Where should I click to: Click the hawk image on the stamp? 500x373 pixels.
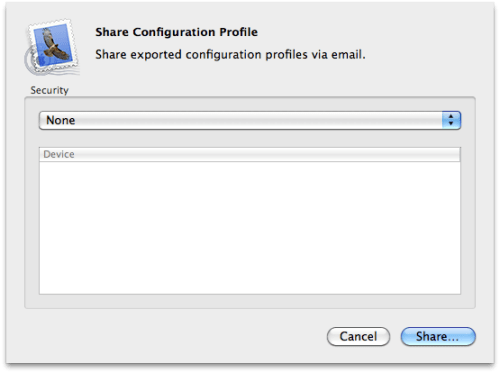[53, 44]
